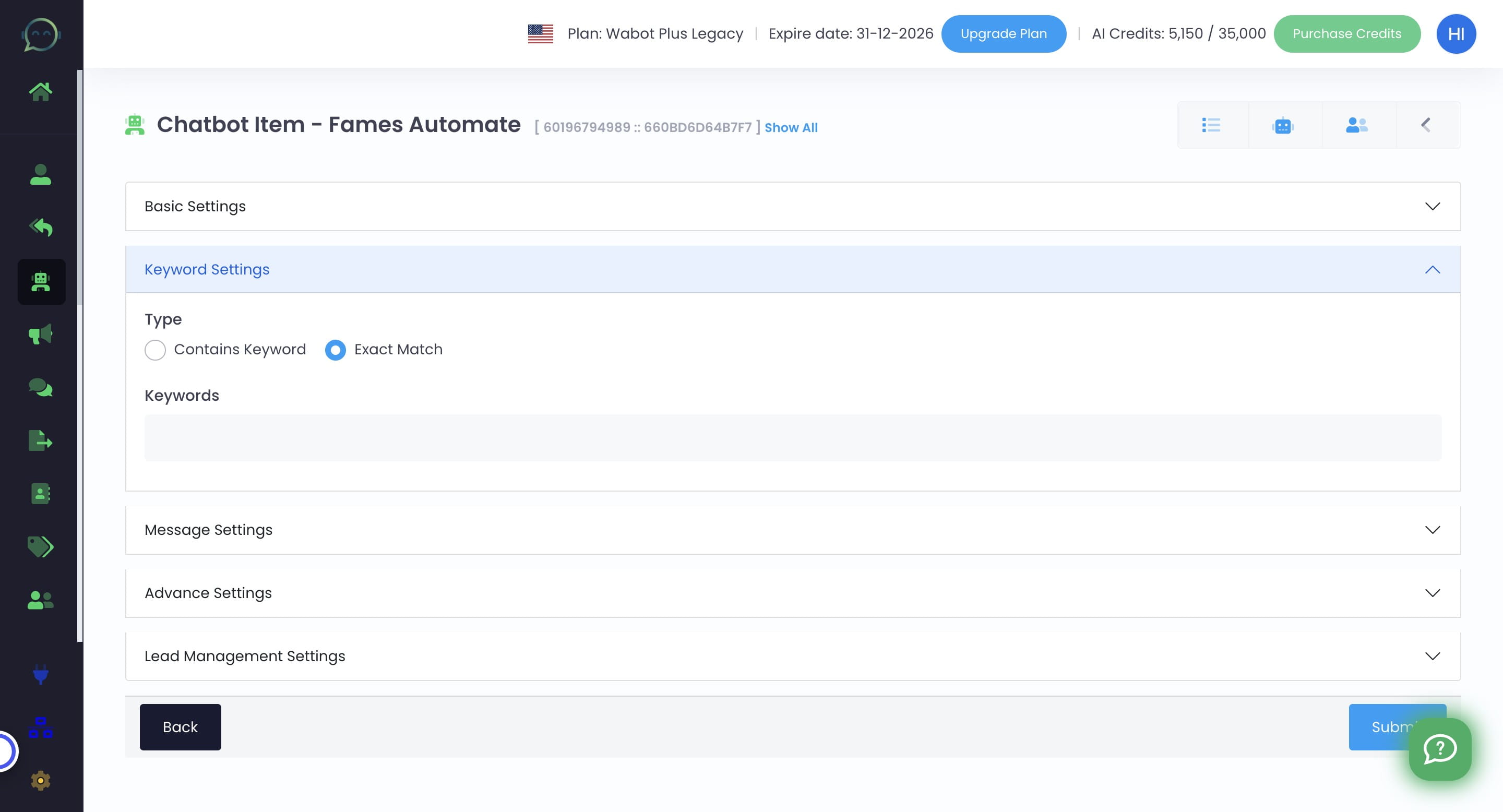This screenshot has width=1503, height=812.
Task: Open the plug integrations sidebar icon
Action: [x=40, y=674]
